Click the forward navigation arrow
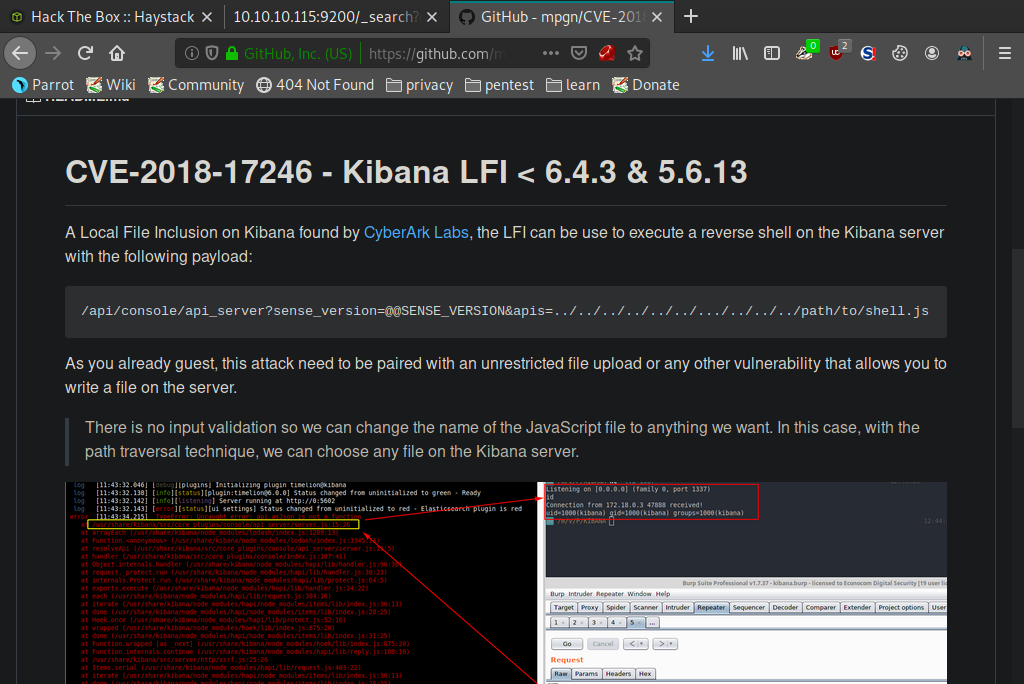Screen dimensions: 1024x684 (x=53, y=53)
